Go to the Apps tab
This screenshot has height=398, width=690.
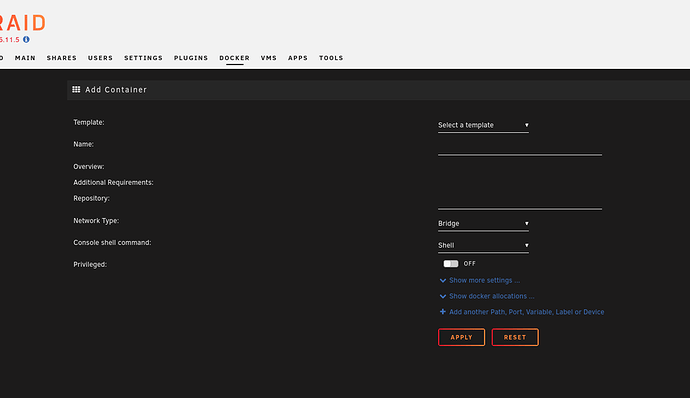click(298, 58)
